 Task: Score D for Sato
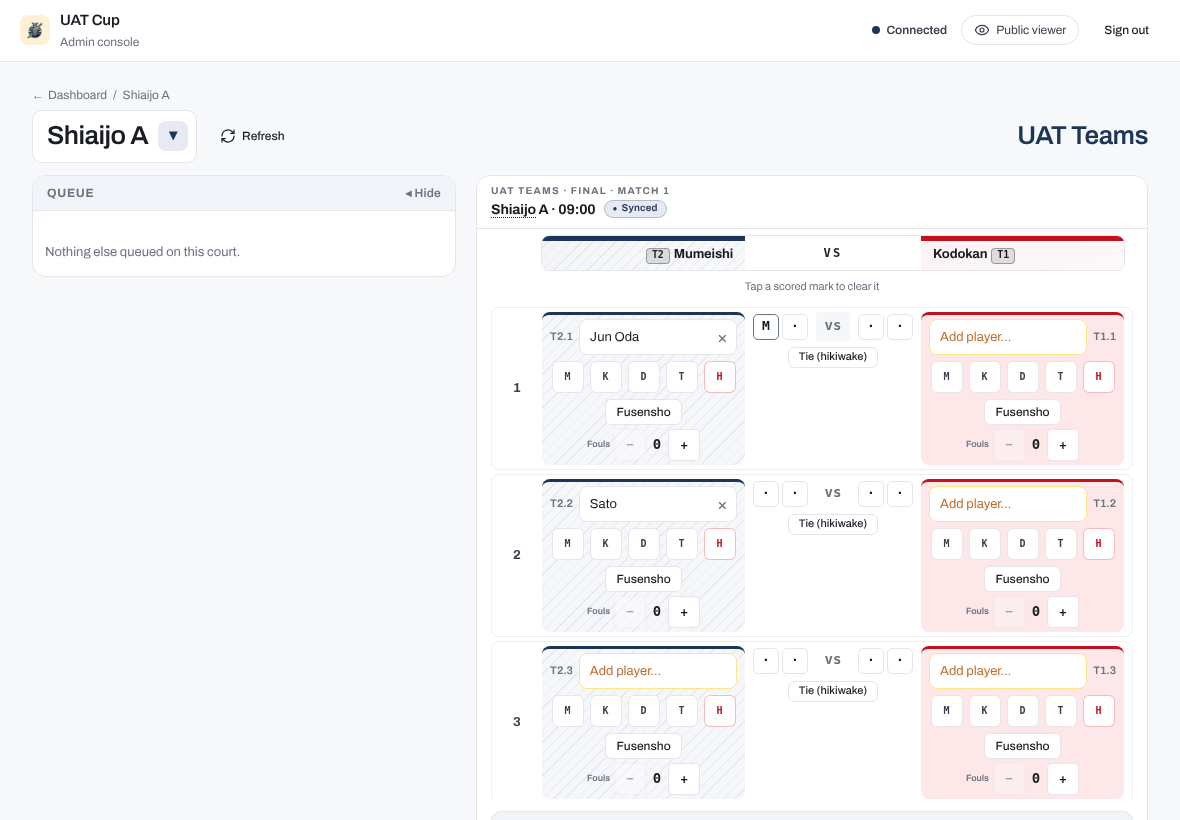tap(643, 544)
